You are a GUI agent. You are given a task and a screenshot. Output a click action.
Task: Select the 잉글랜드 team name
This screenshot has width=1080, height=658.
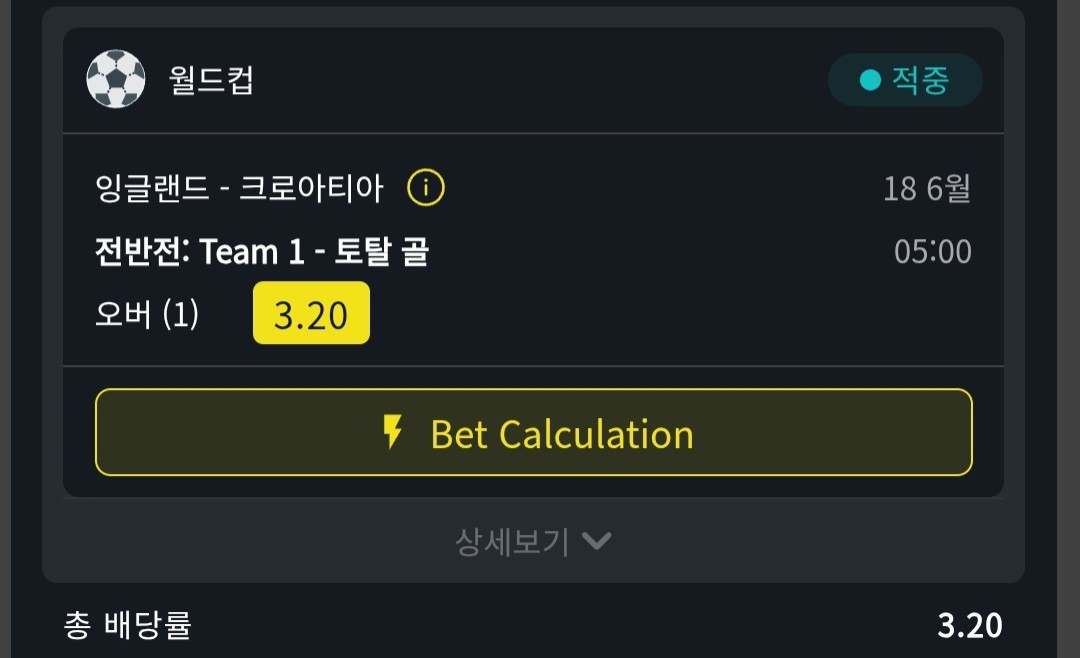(152, 187)
